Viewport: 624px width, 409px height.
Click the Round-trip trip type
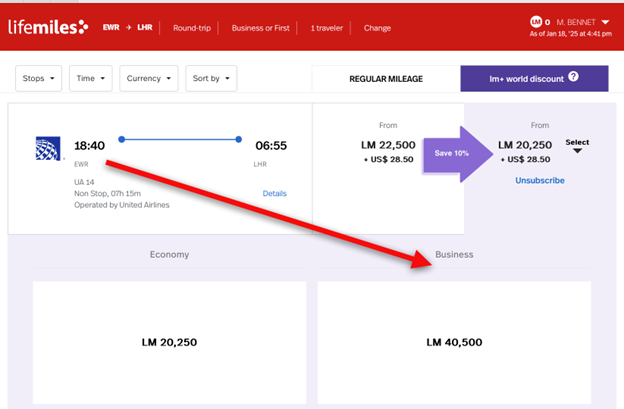pyautogui.click(x=192, y=28)
